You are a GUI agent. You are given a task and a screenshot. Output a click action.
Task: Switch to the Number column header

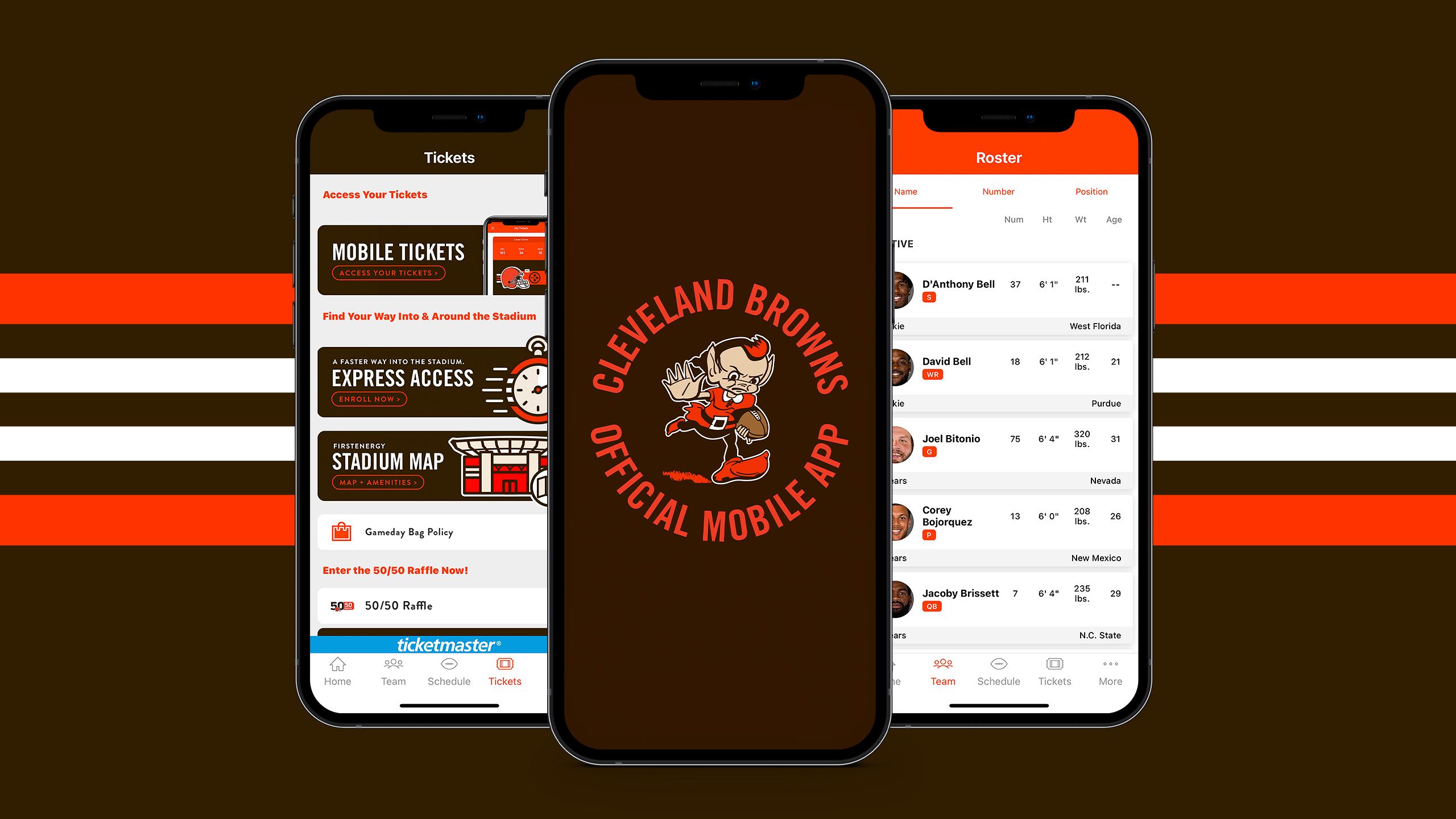pos(997,191)
